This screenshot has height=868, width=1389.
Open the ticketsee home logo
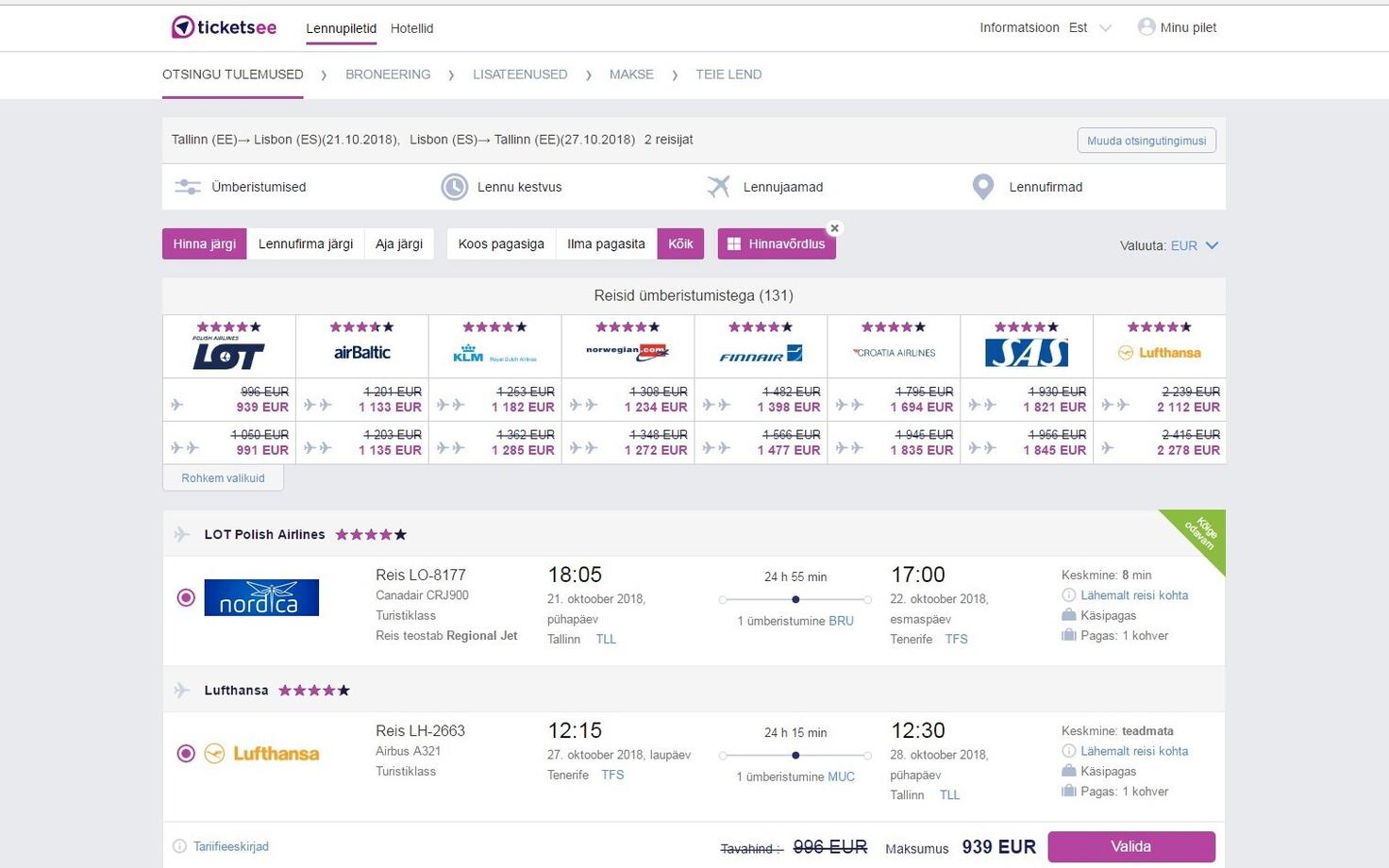coord(224,27)
